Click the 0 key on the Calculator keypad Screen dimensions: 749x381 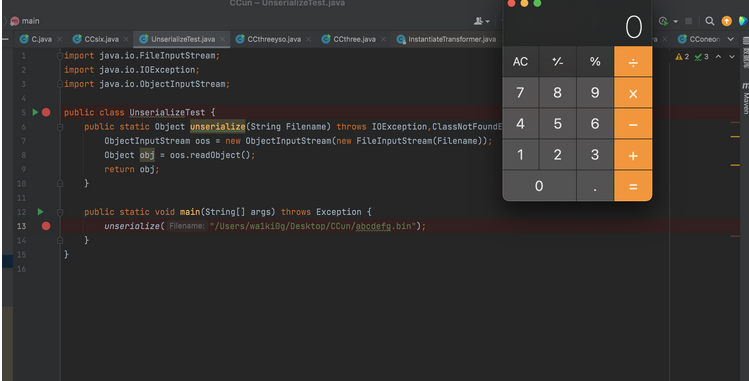coord(539,186)
